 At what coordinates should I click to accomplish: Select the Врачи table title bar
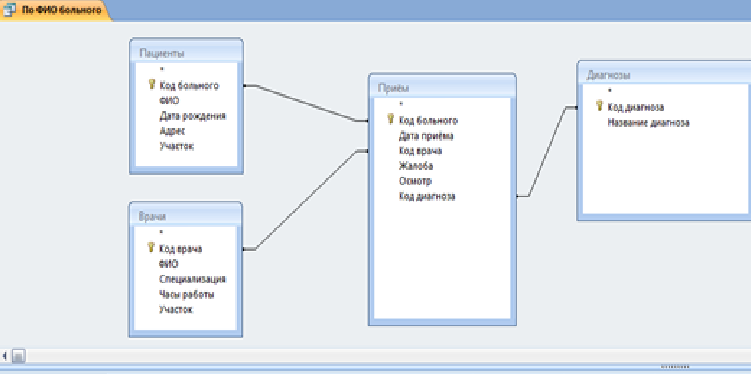tap(186, 216)
